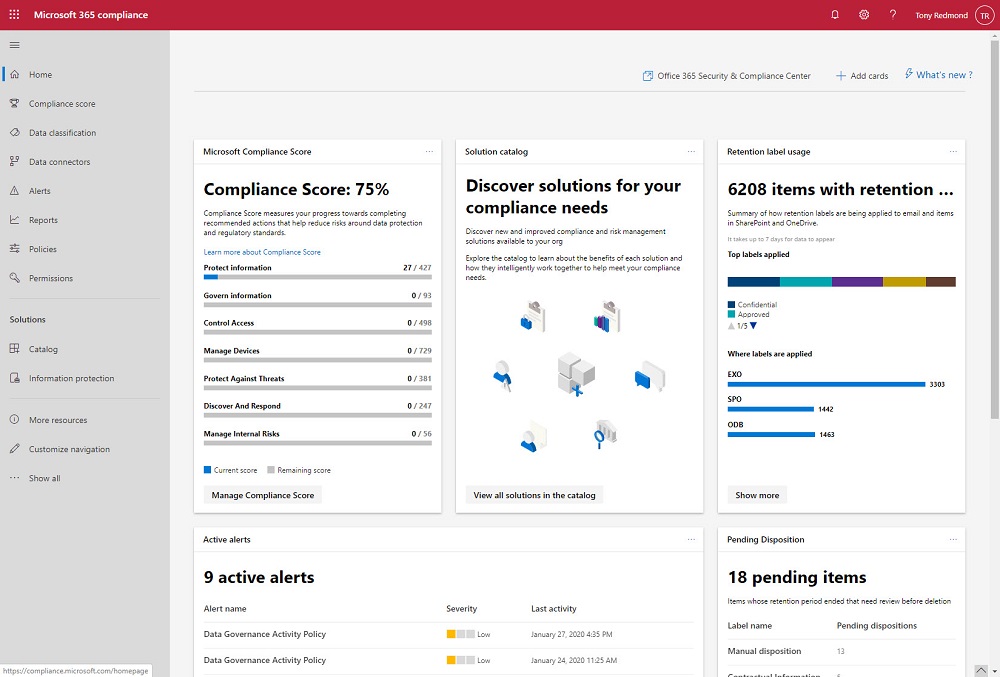Viewport: 1000px width, 677px height.
Task: Open the notifications bell
Action: click(835, 15)
